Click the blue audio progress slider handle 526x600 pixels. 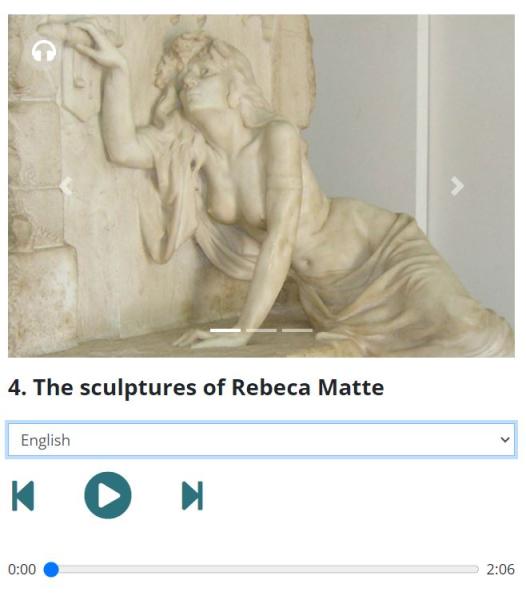pyautogui.click(x=51, y=569)
